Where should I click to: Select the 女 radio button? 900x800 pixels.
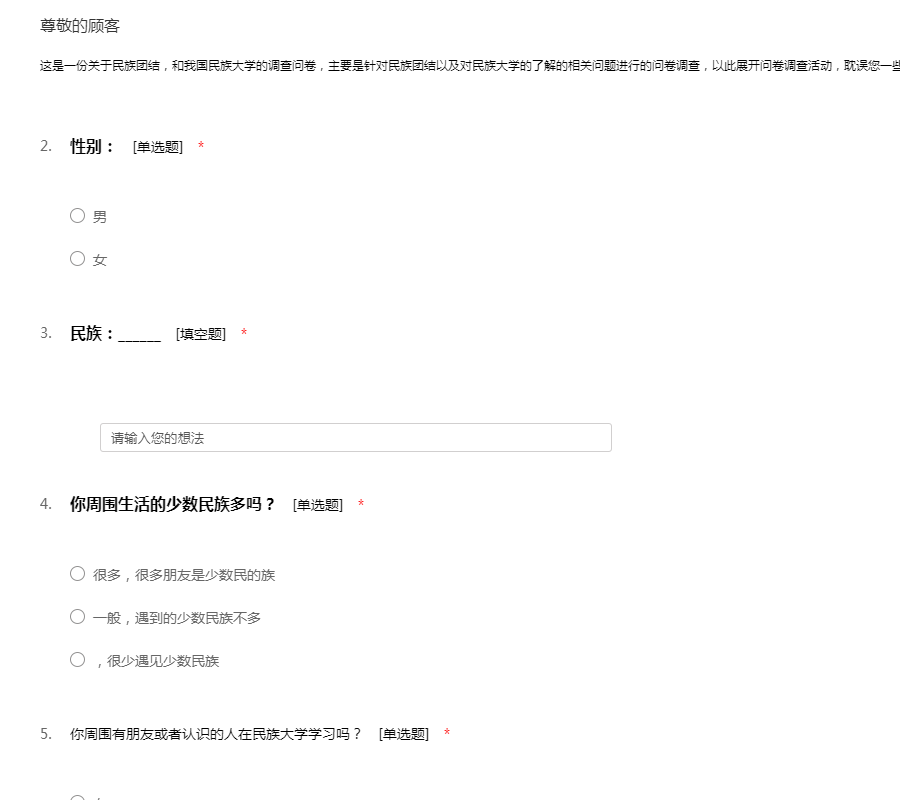pos(77,258)
